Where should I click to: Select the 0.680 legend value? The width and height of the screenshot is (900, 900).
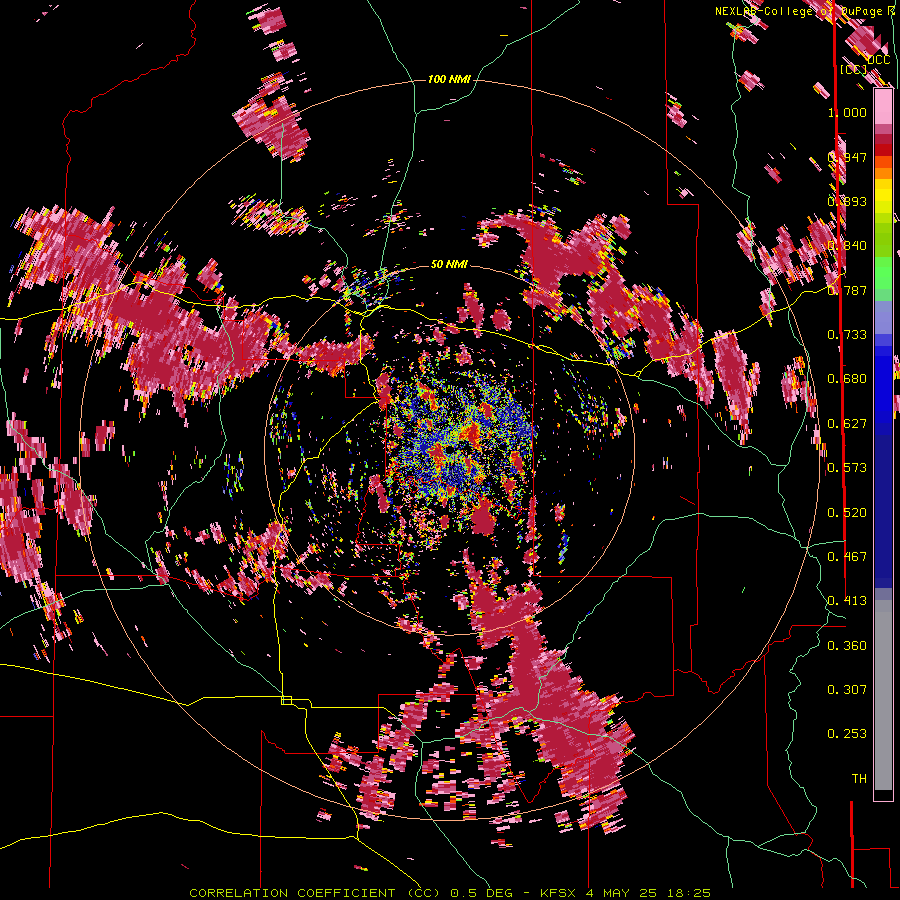(847, 379)
